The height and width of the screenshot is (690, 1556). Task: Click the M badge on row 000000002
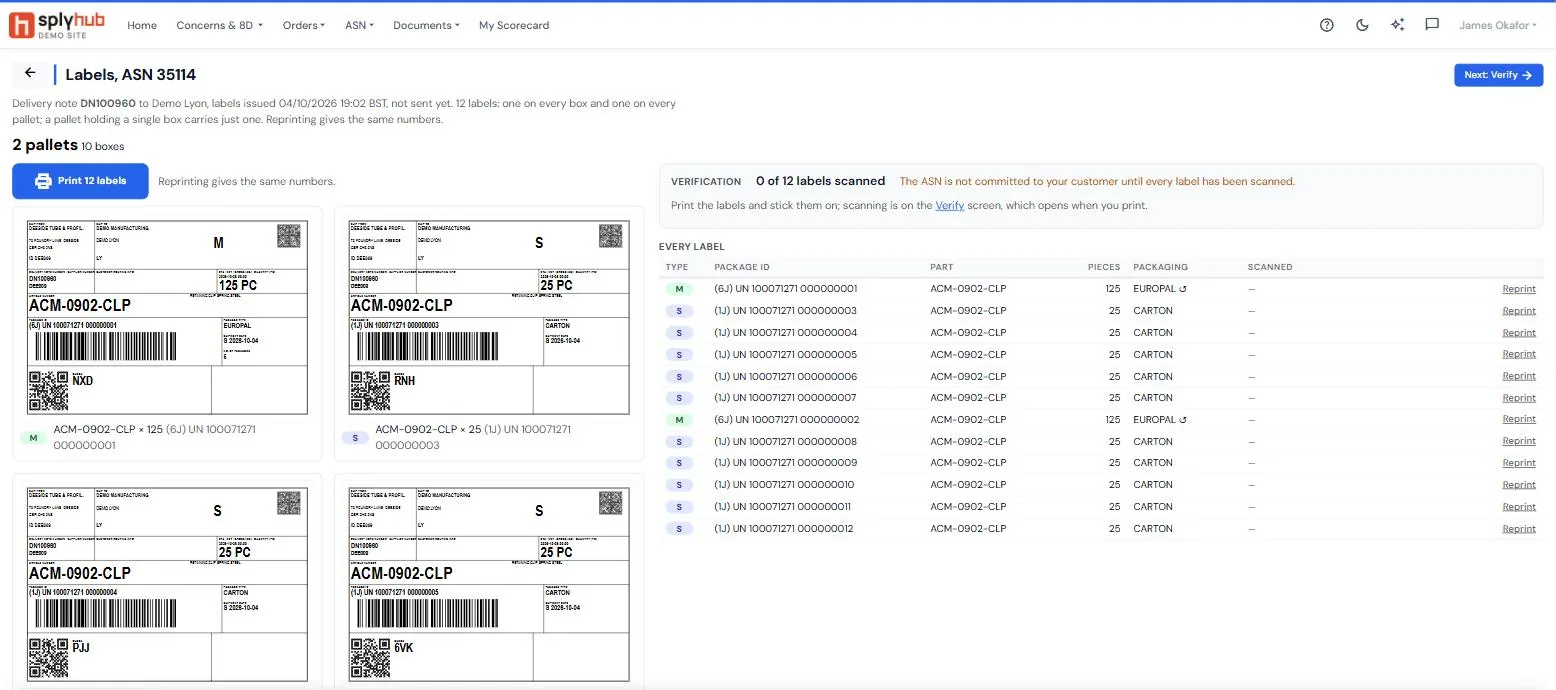point(679,420)
